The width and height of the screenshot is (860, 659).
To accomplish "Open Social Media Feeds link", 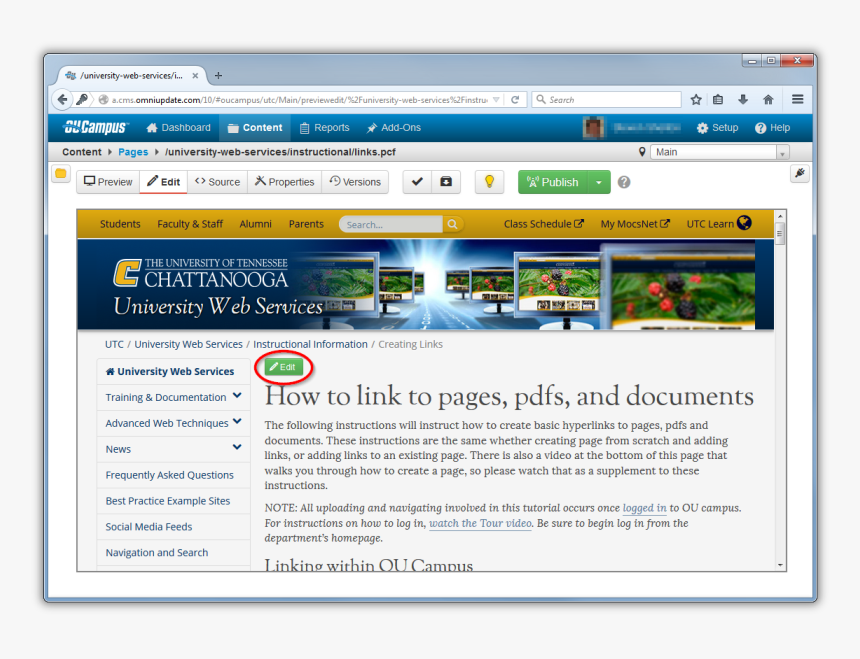I will coord(149,527).
